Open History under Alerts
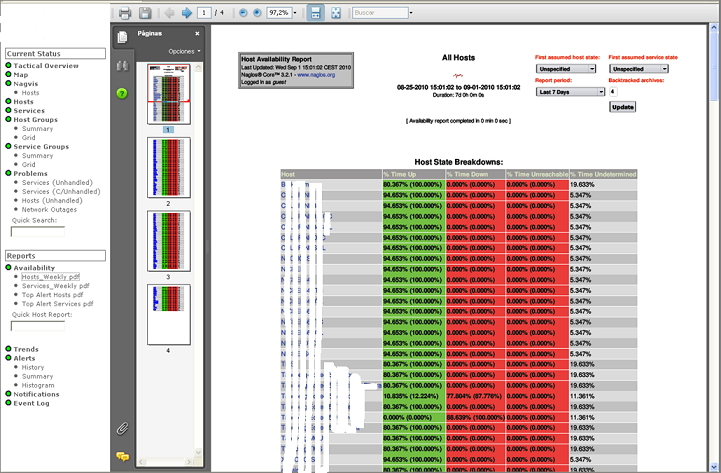Screen dimensions: 721x473 [33, 367]
